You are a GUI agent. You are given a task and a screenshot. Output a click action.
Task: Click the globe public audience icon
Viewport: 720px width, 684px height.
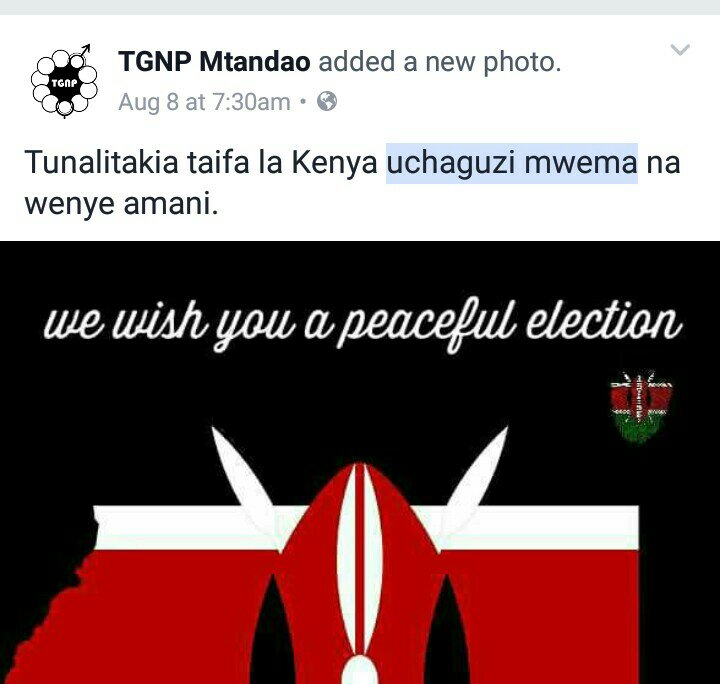pos(327,101)
